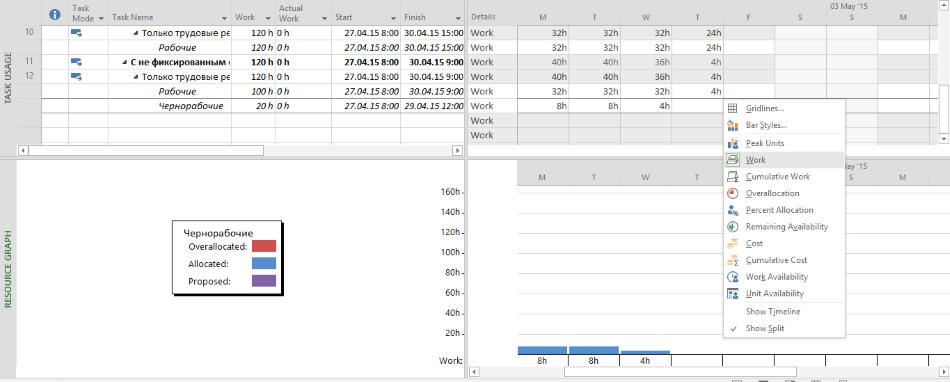This screenshot has width=950, height=382.
Task: Click the task table horizontal scrollbar thumb
Action: tap(146, 150)
